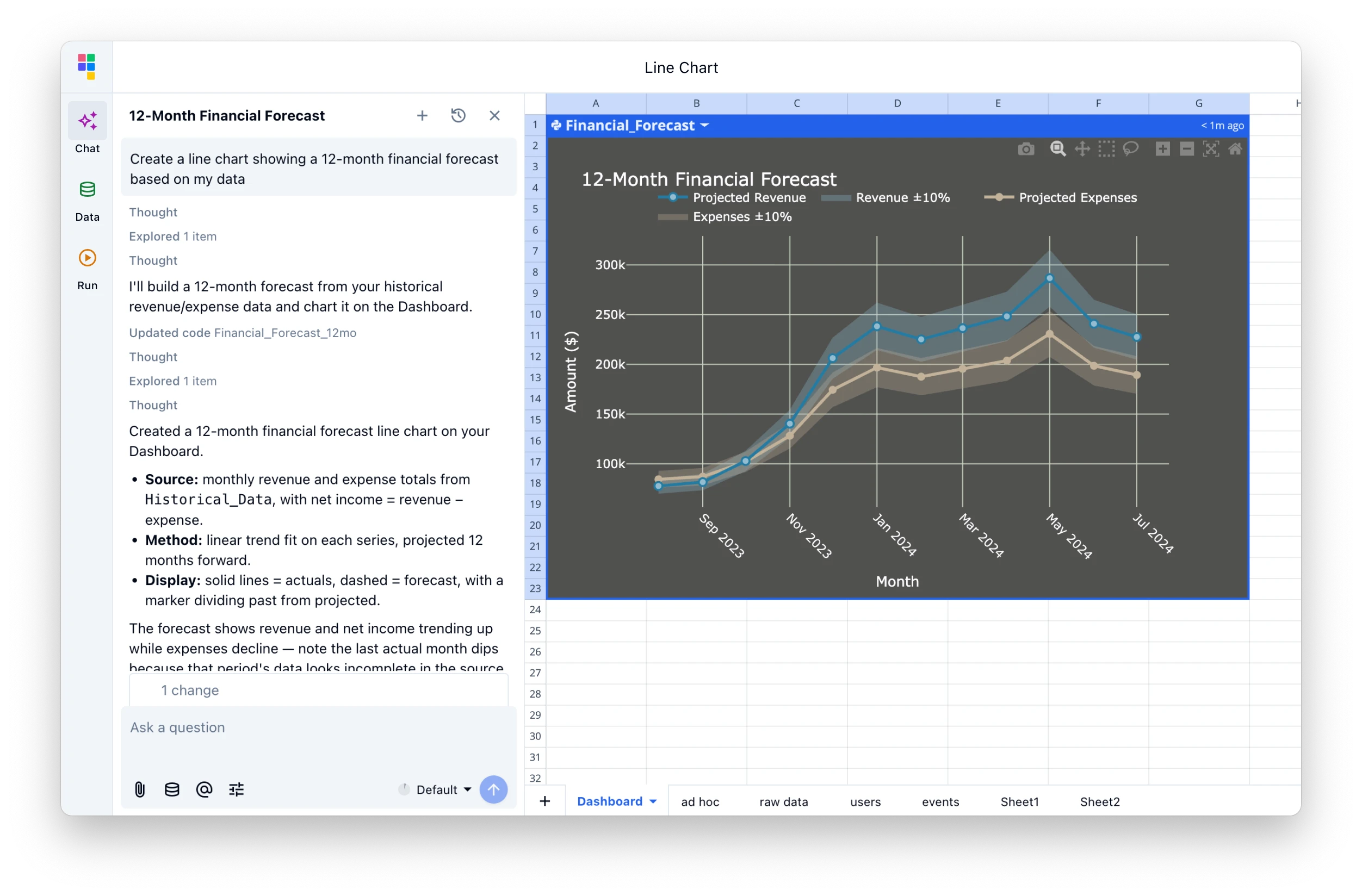The width and height of the screenshot is (1362, 896).
Task: Click the colorful app logo icon
Action: 86,67
